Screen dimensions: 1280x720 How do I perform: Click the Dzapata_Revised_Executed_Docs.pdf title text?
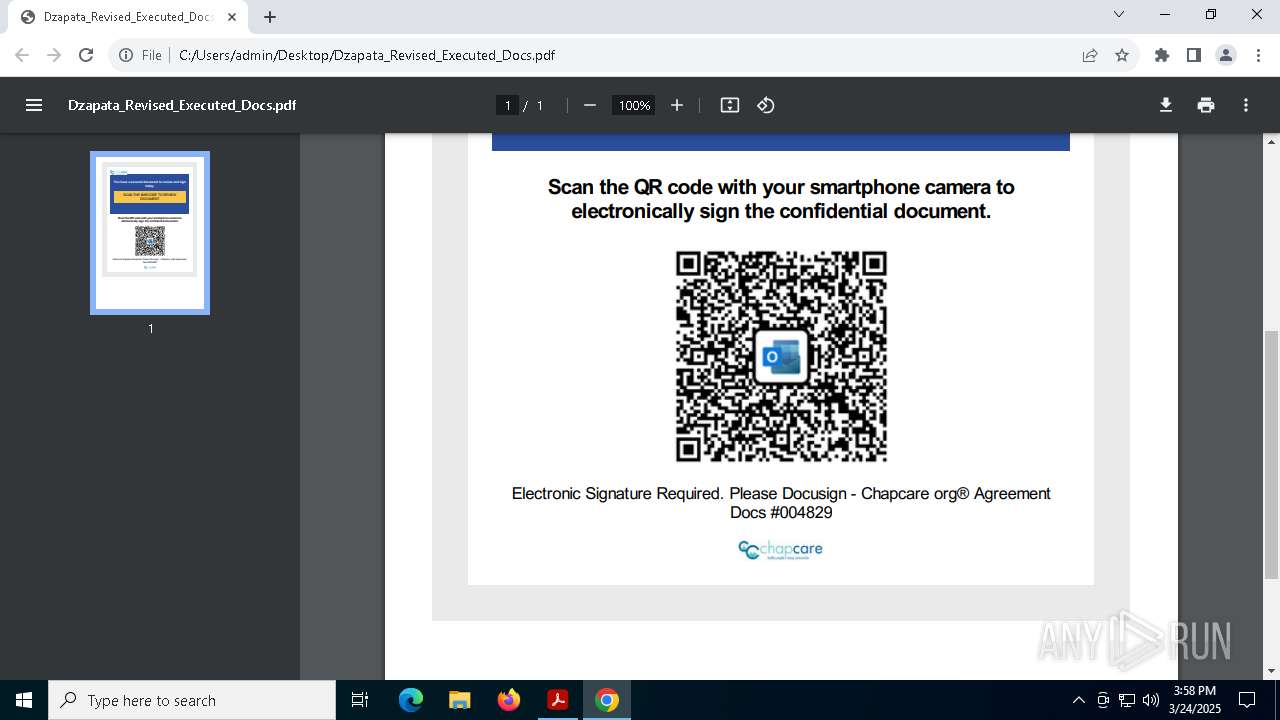[182, 105]
